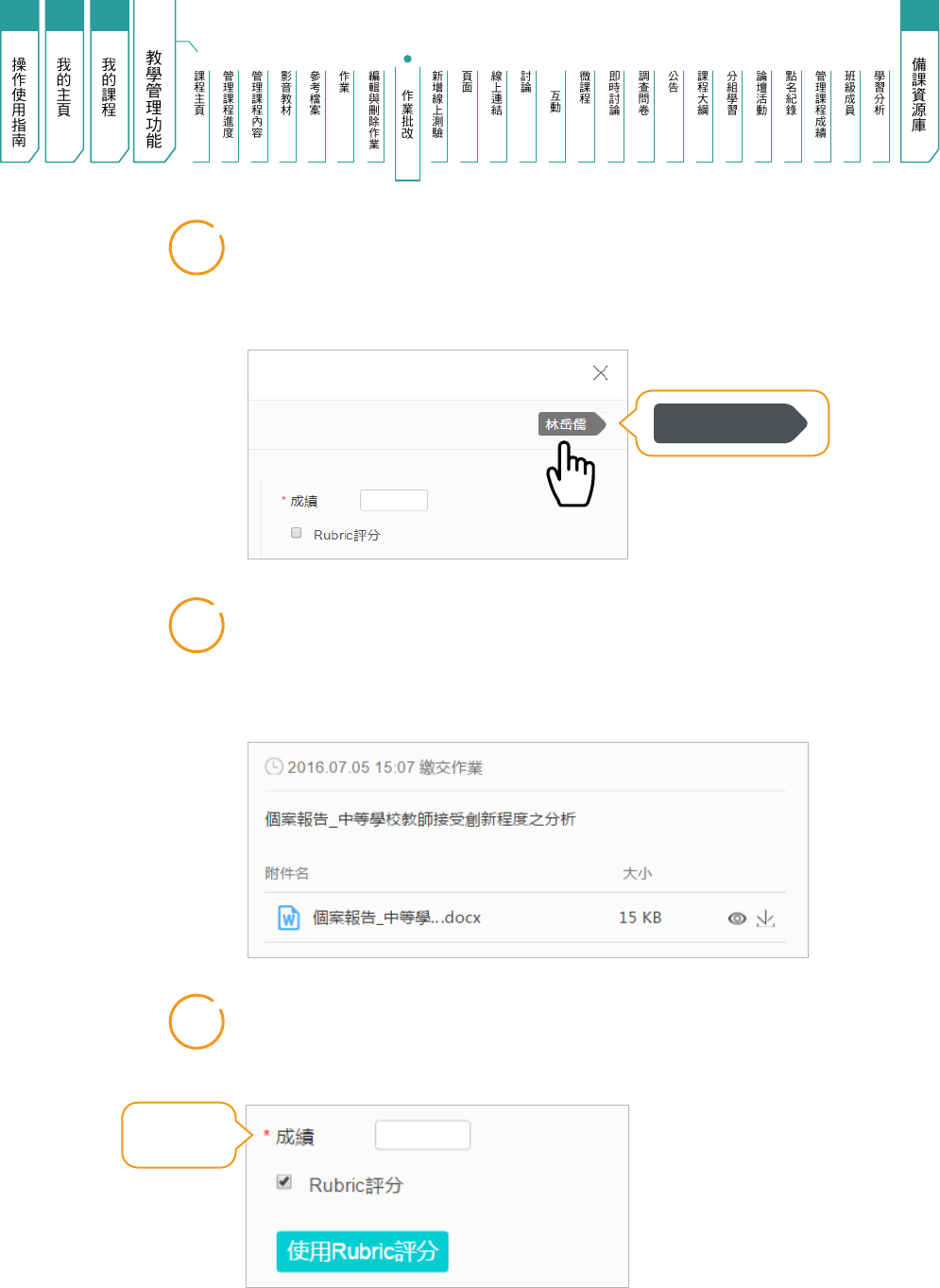This screenshot has height=1288, width=940.
Task: Click the clock icon beside the submission time
Action: point(273,766)
